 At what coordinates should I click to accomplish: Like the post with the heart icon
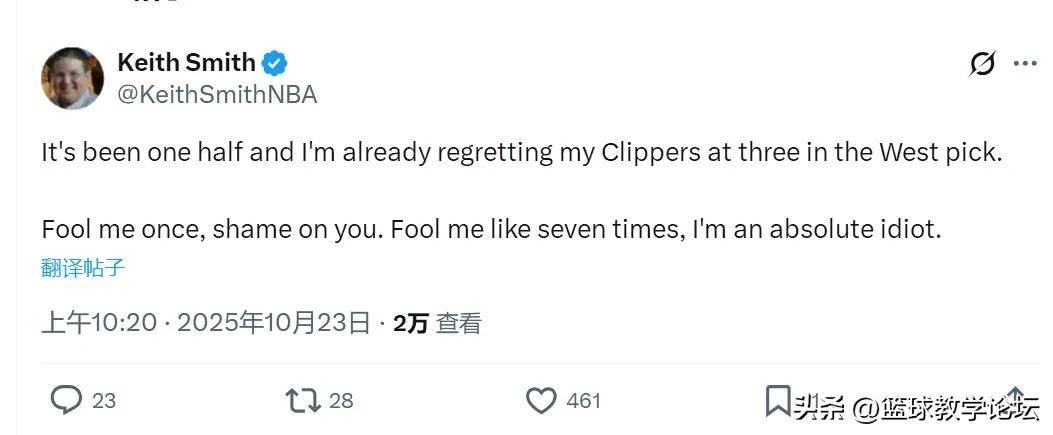click(541, 401)
